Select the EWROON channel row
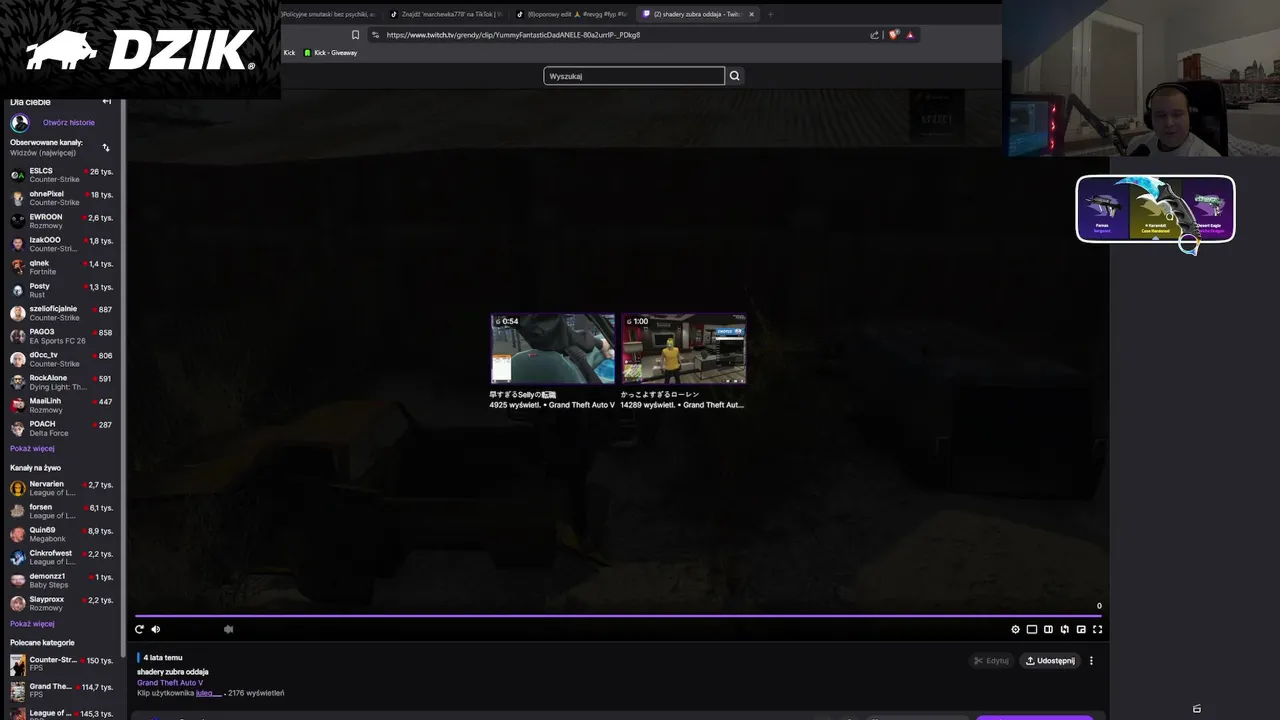1280x720 pixels. coord(62,221)
